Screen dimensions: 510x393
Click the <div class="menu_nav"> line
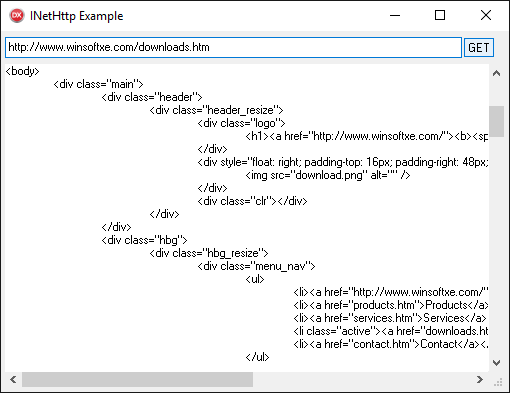[x=256, y=266]
